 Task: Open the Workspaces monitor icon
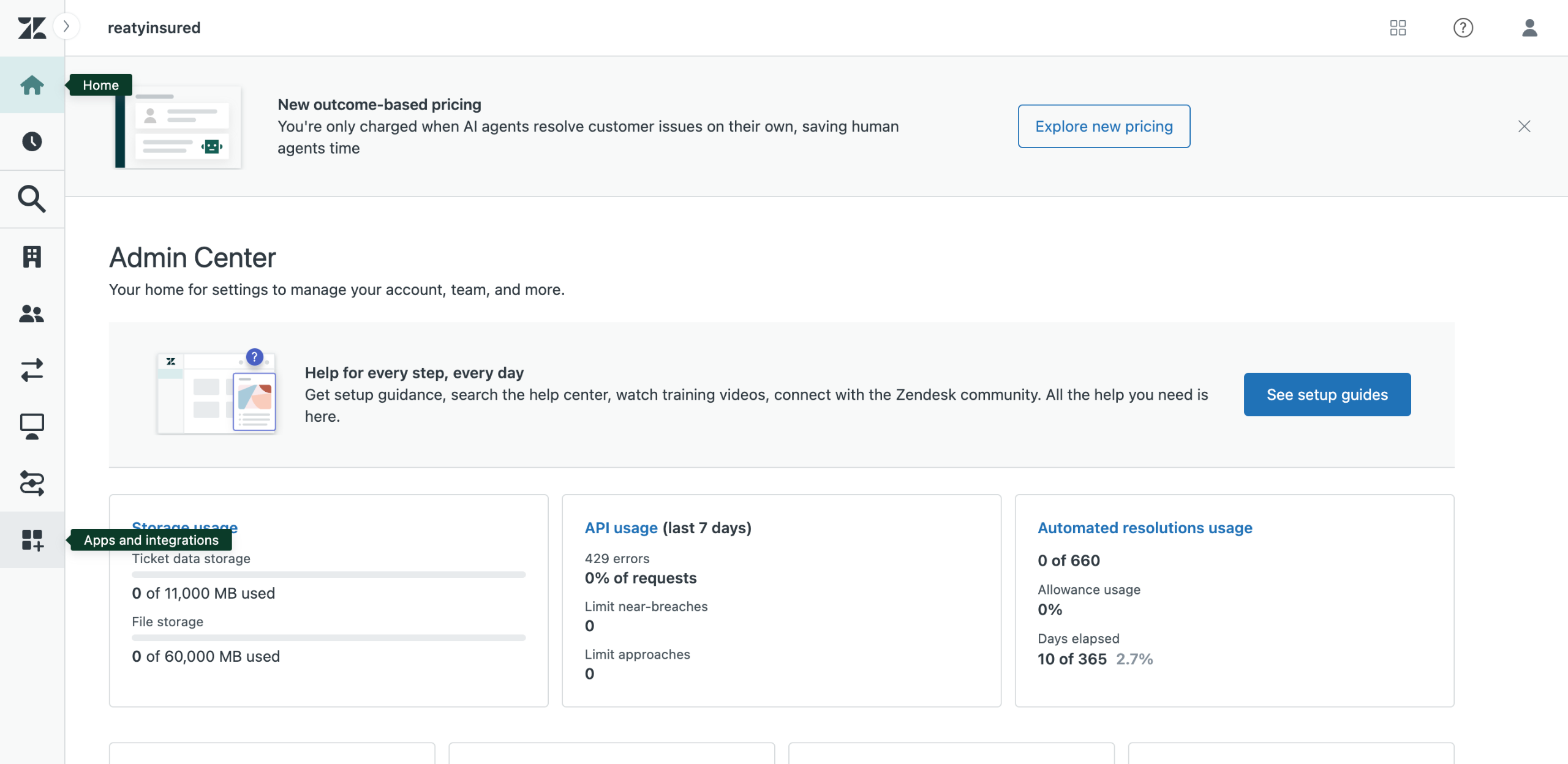pyautogui.click(x=32, y=427)
